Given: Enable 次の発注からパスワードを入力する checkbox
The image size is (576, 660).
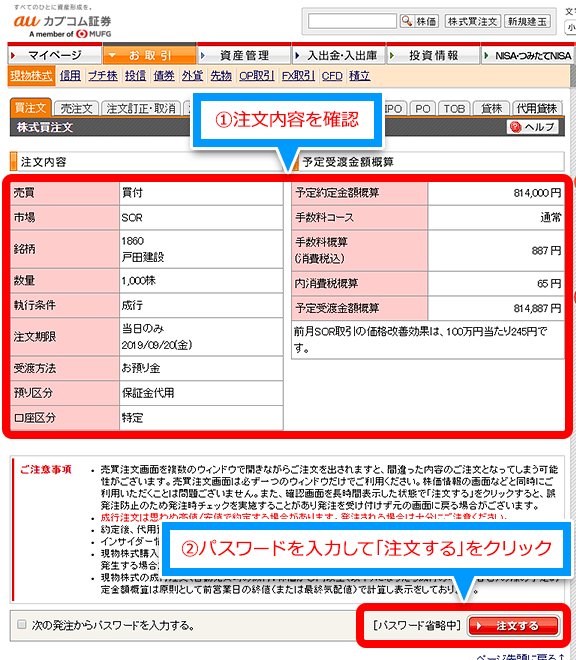Looking at the screenshot, I should 21,624.
